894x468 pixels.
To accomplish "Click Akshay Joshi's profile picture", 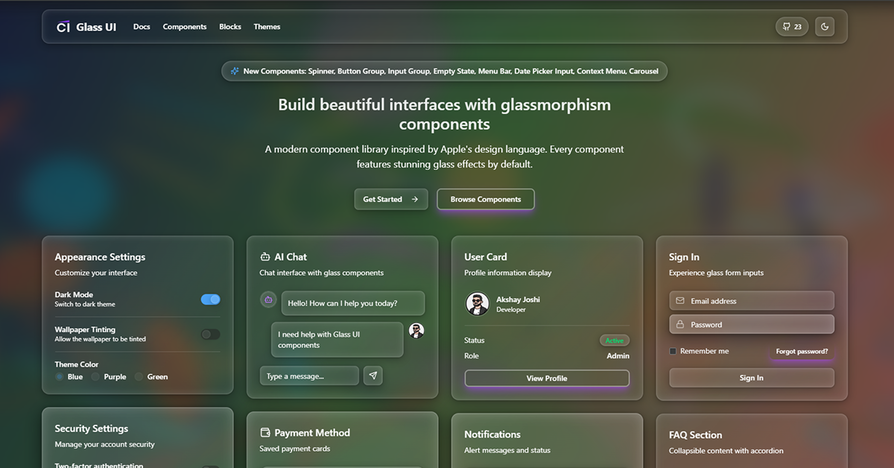I will click(x=477, y=304).
